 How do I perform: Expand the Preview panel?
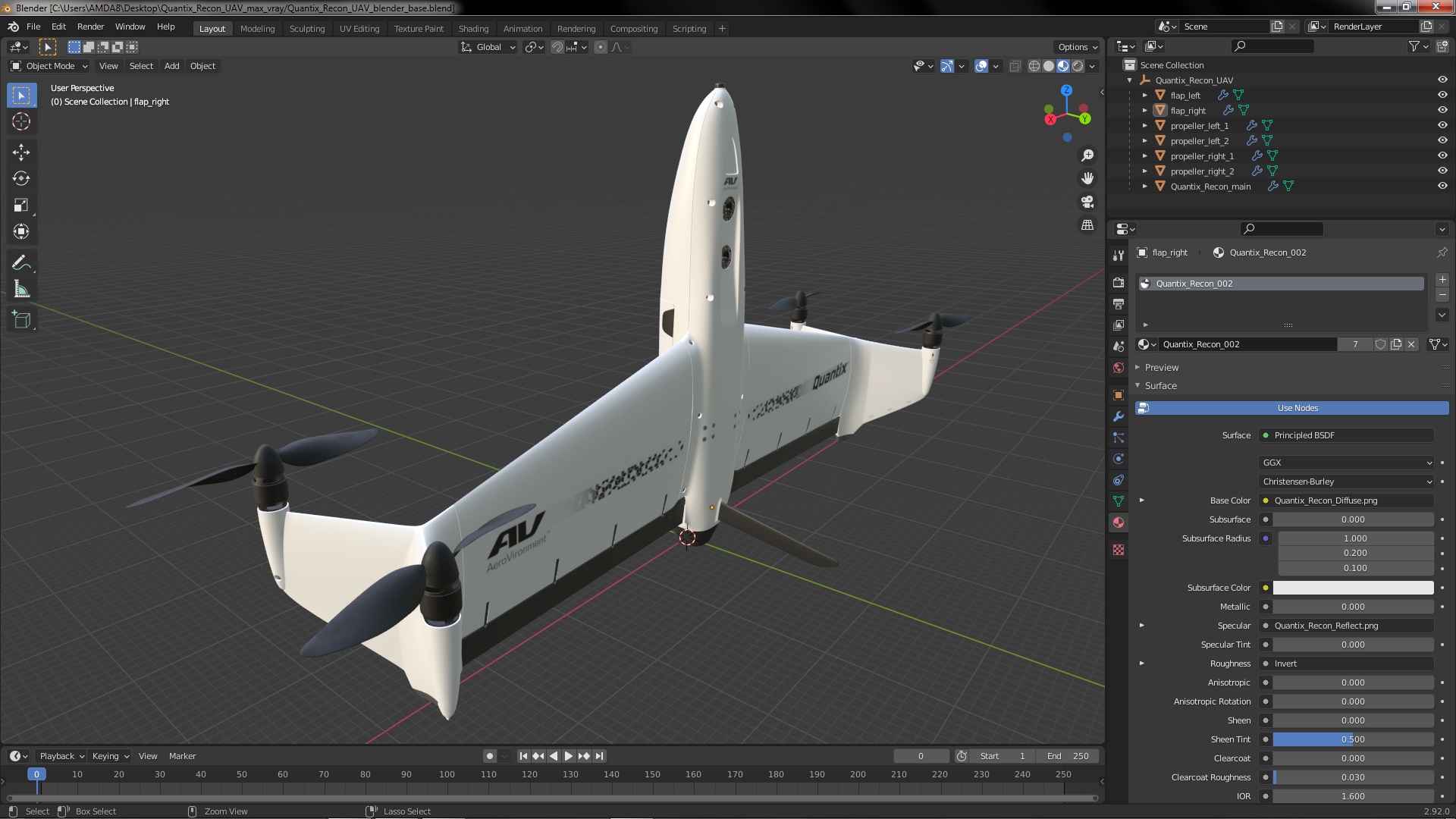pos(1161,368)
